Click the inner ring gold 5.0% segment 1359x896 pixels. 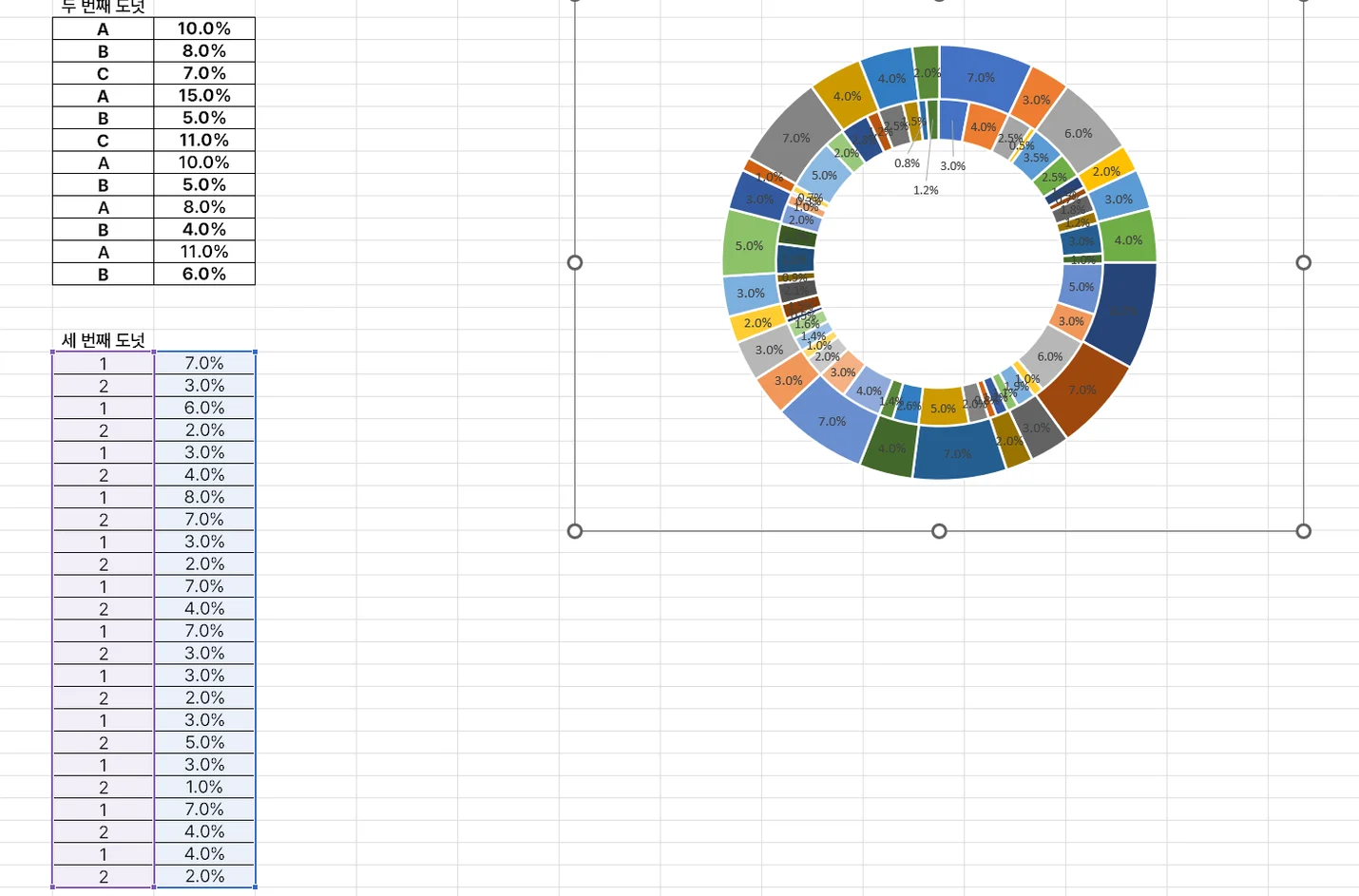(x=944, y=407)
